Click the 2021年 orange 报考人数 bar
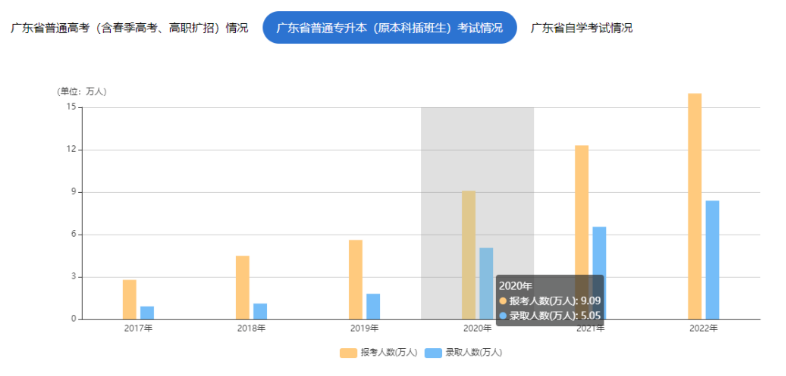786x376 pixels. coord(582,232)
